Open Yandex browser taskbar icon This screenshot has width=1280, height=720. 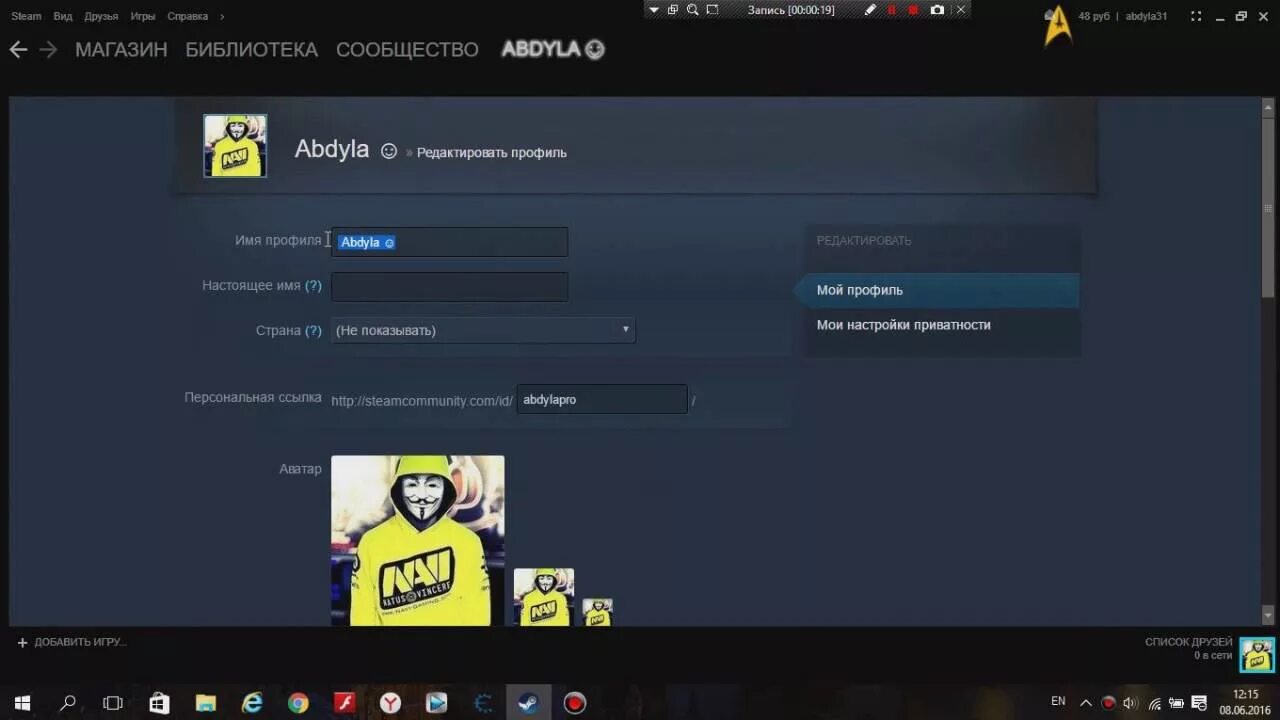pos(390,703)
